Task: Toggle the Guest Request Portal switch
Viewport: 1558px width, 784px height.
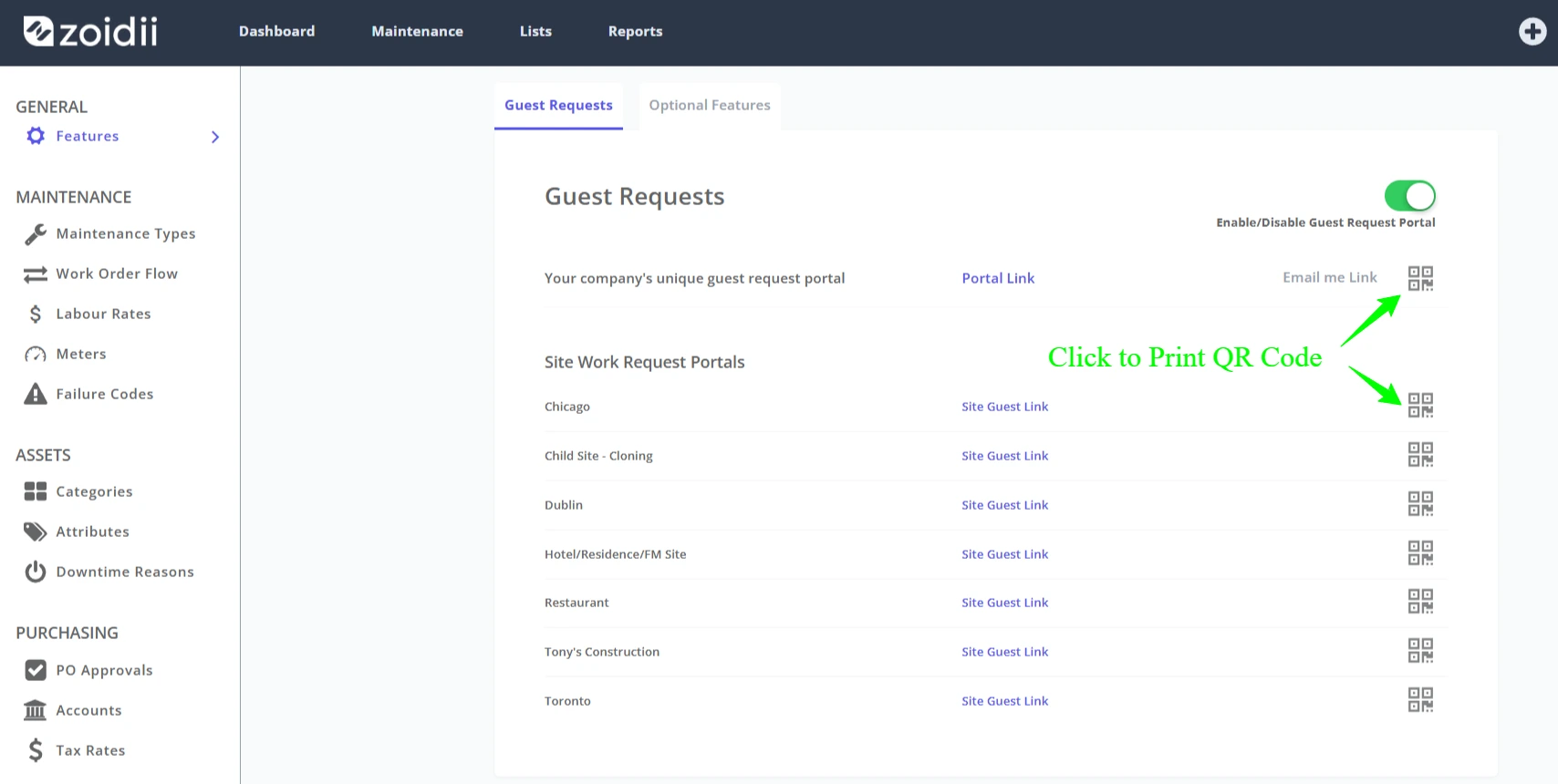Action: point(1409,196)
